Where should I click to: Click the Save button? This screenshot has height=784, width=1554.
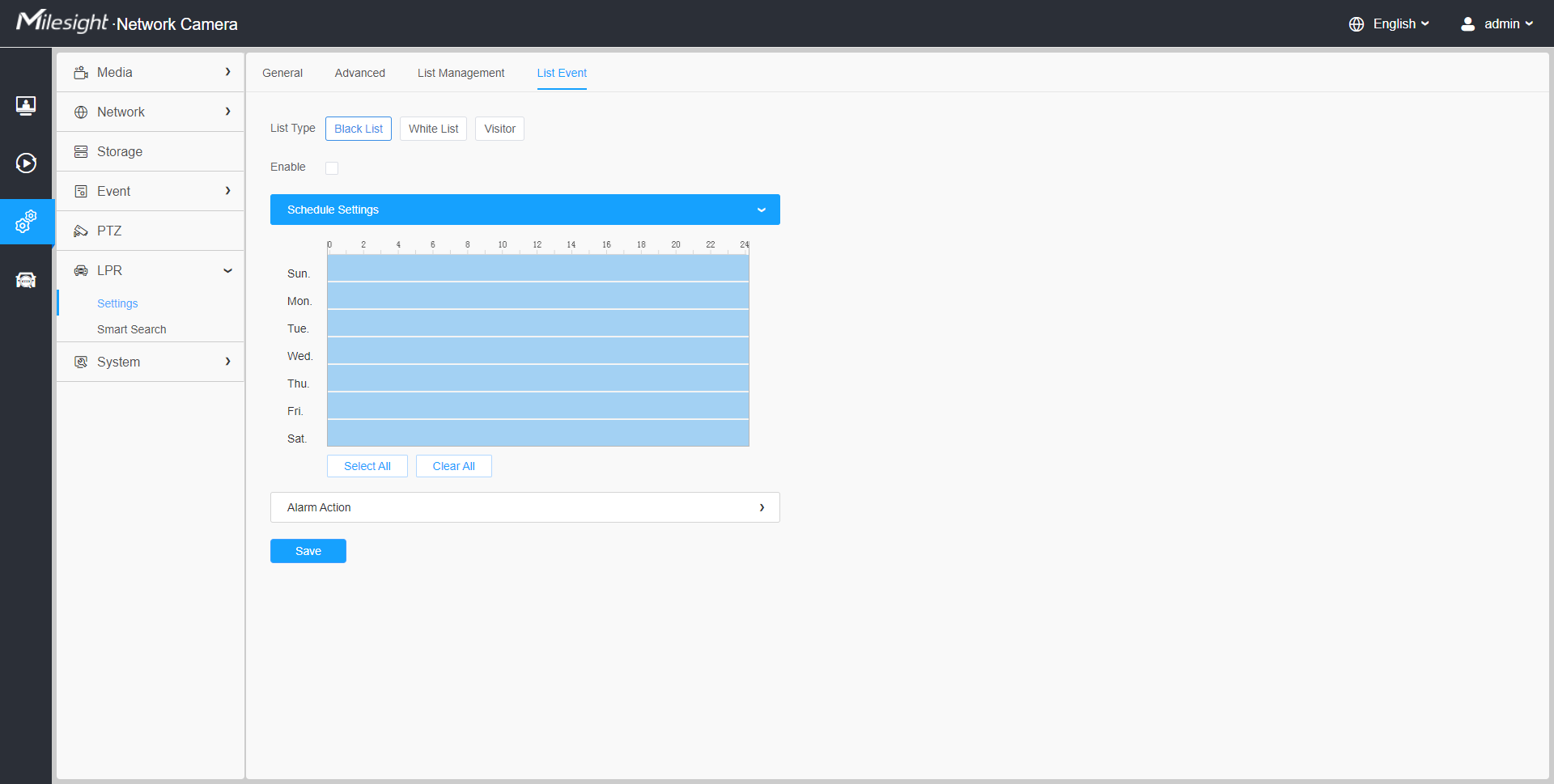tap(308, 551)
